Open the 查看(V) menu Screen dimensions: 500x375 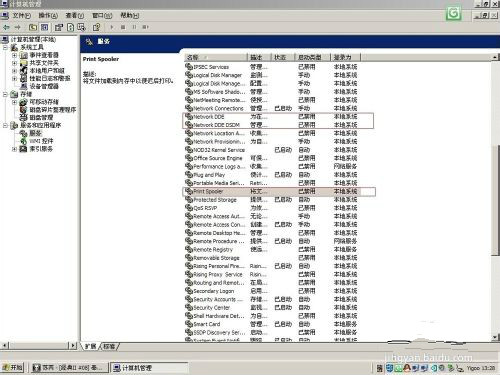click(x=75, y=15)
